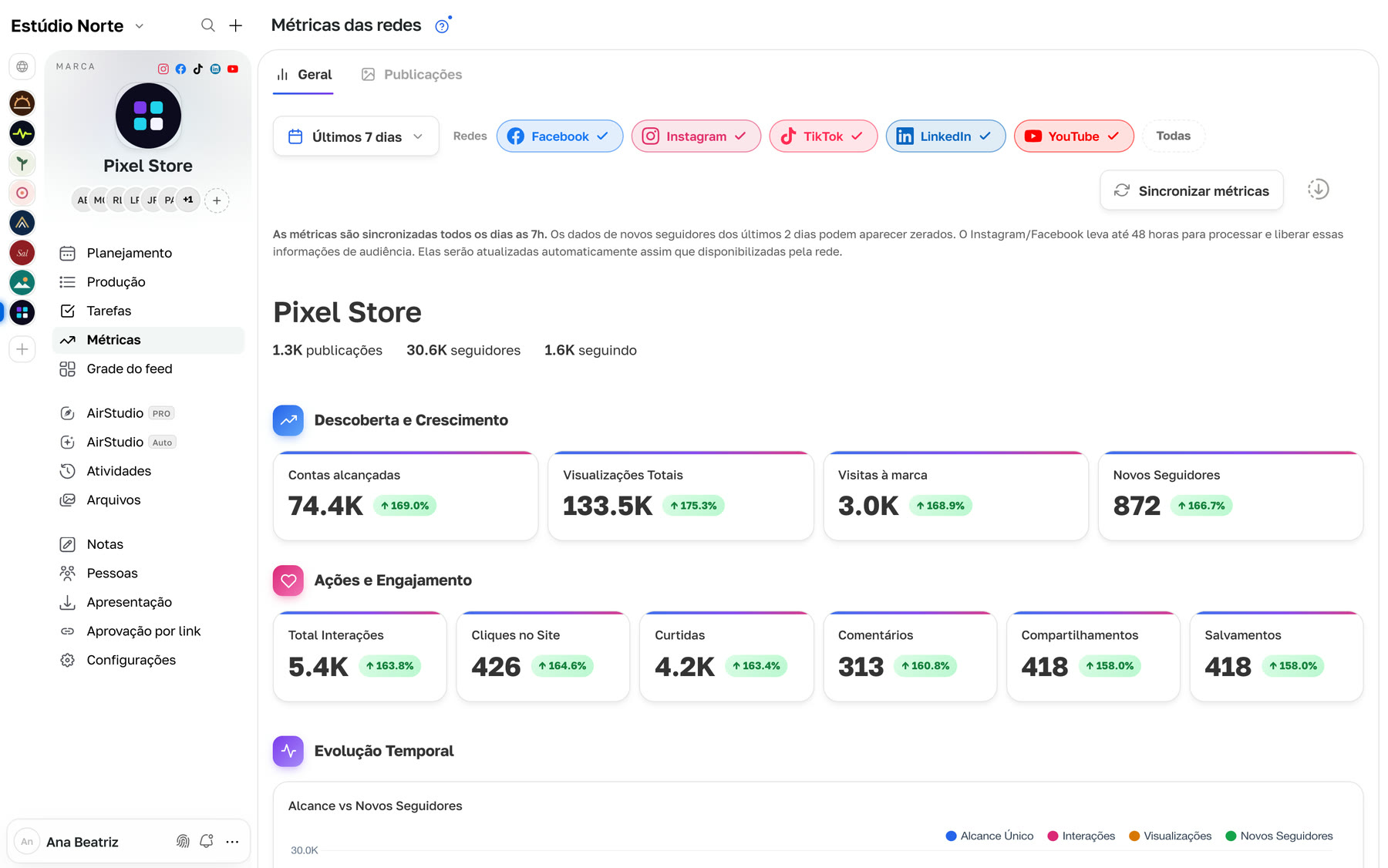Click the plus icon beside search
1388x868 pixels.
pos(236,25)
